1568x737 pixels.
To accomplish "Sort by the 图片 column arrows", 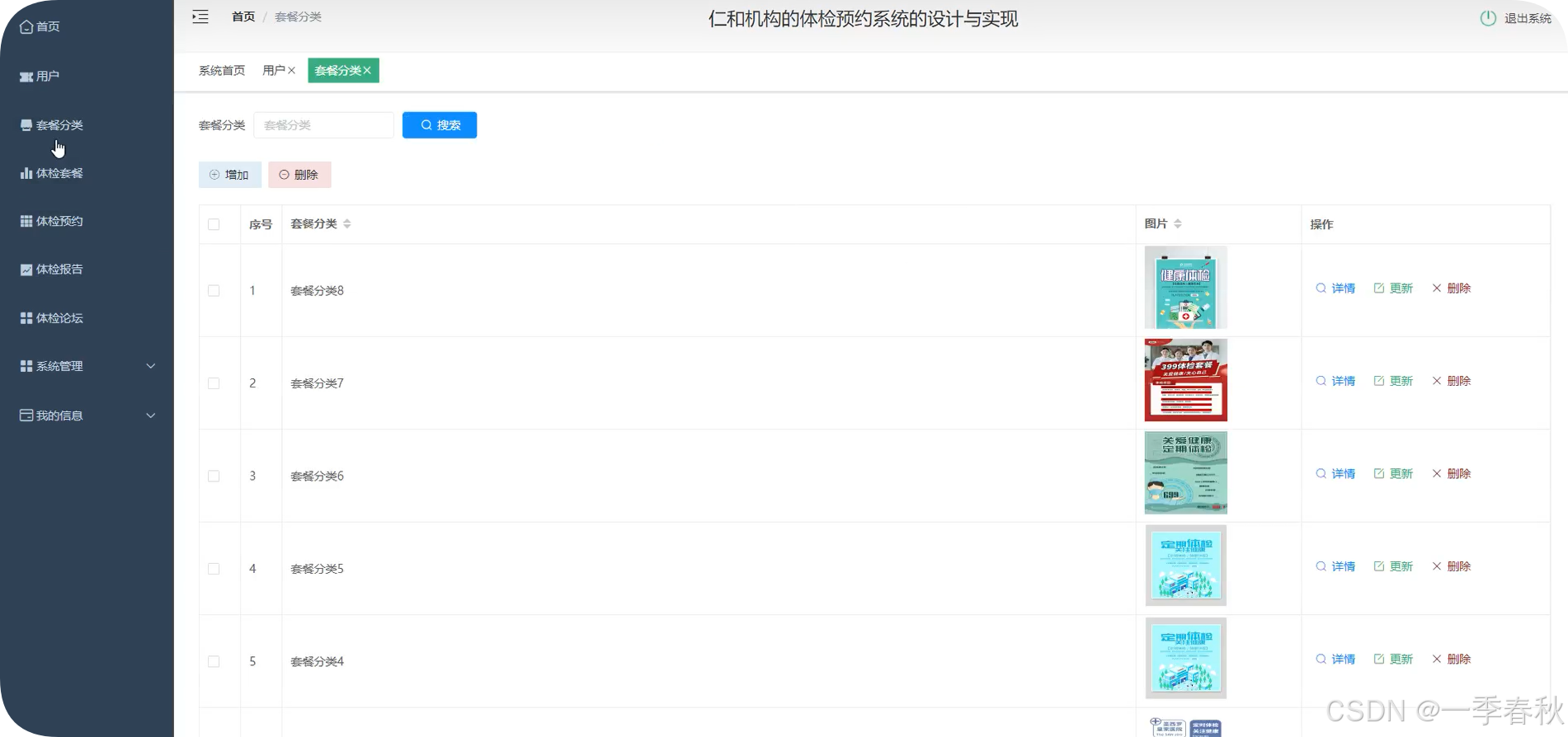I will (x=1178, y=224).
